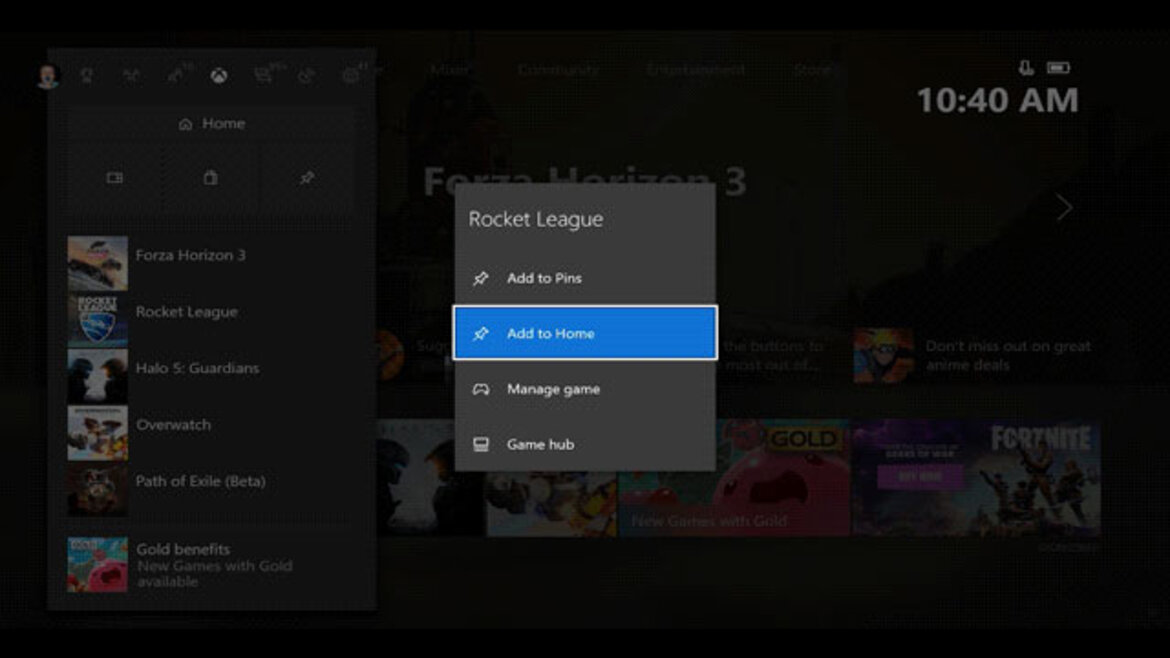Viewport: 1170px width, 658px height.
Task: Click the next arrow chevron on dashboard
Action: [x=1064, y=207]
